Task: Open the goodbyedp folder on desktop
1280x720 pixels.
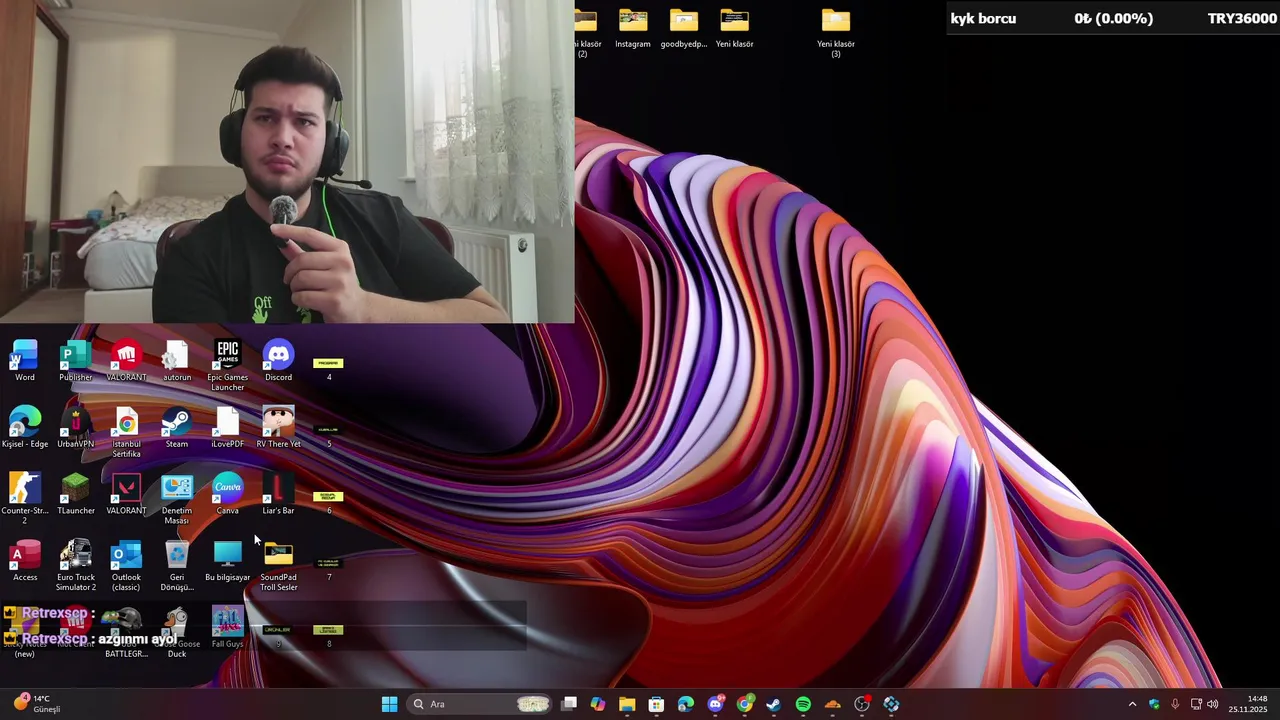Action: (x=684, y=28)
